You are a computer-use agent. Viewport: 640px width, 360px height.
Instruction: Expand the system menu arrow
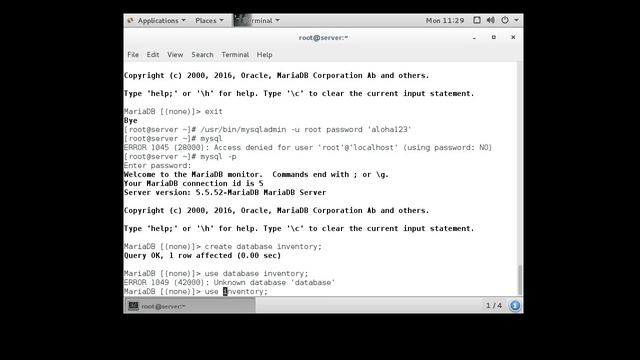[516, 20]
